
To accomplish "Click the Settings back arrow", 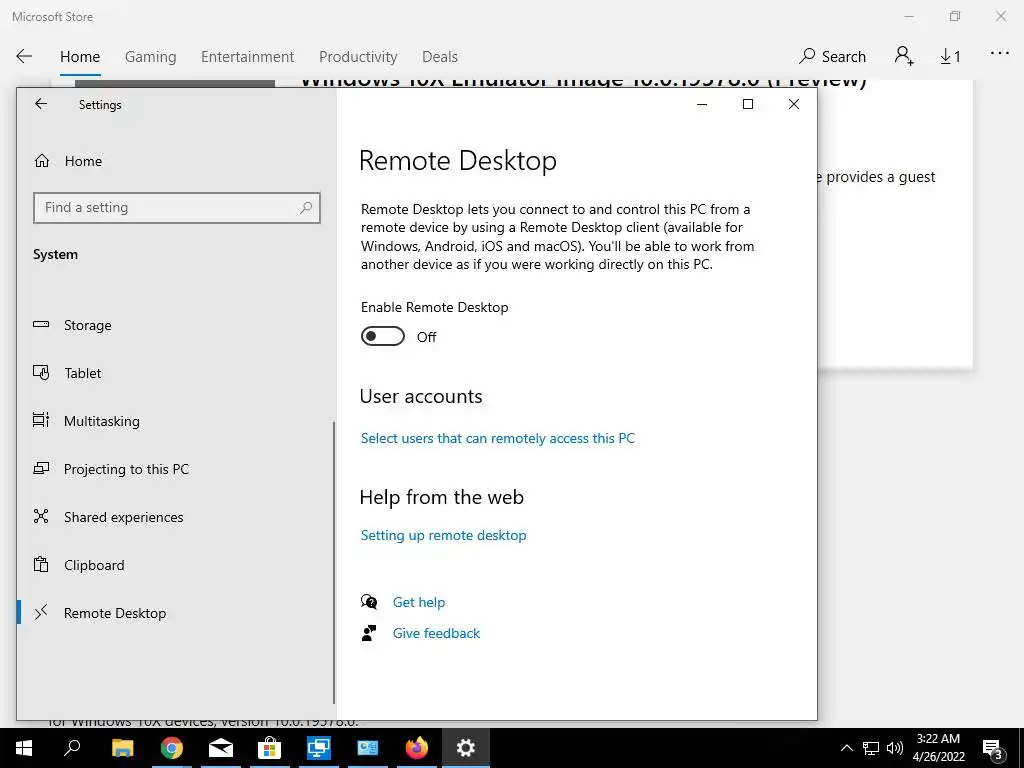I will (x=41, y=104).
